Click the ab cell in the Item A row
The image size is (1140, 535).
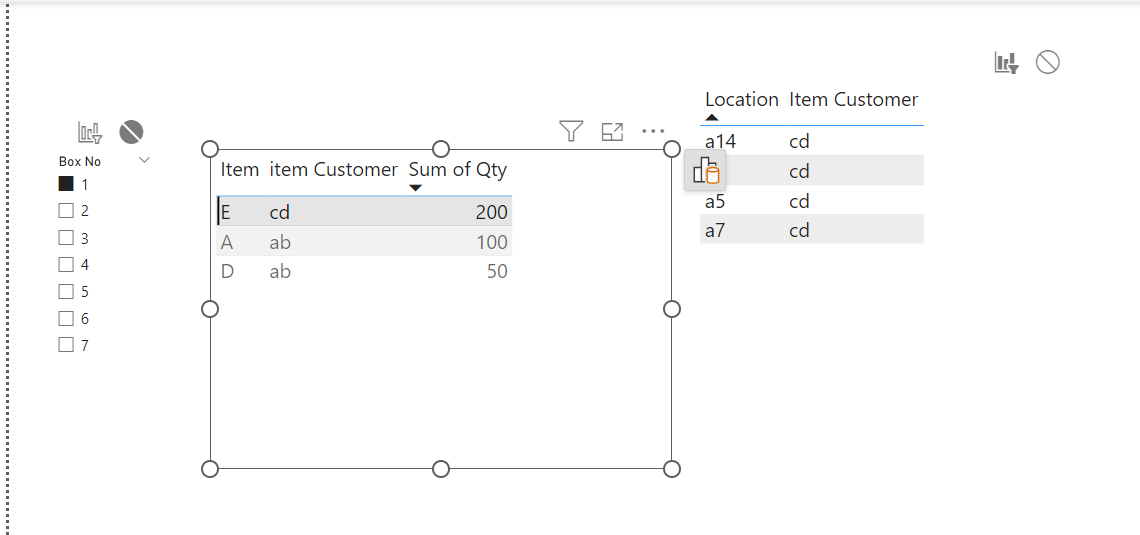coord(280,242)
